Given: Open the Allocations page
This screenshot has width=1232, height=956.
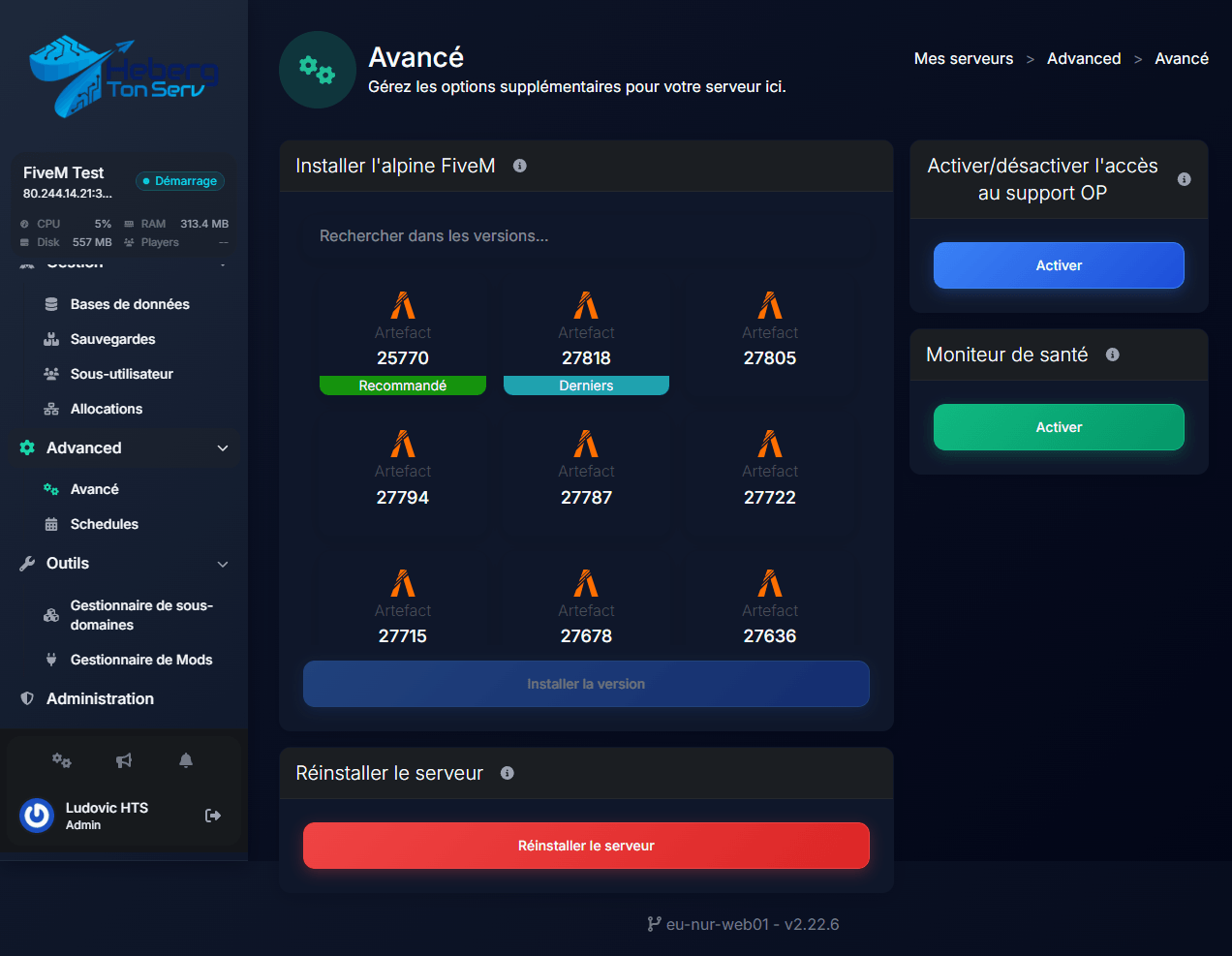Looking at the screenshot, I should pyautogui.click(x=107, y=409).
